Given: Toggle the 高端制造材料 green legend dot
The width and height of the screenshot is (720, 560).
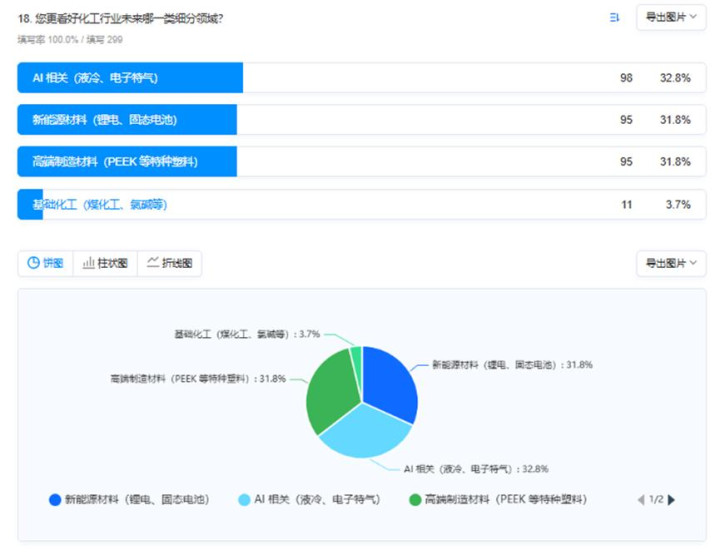Looking at the screenshot, I should coord(415,500).
